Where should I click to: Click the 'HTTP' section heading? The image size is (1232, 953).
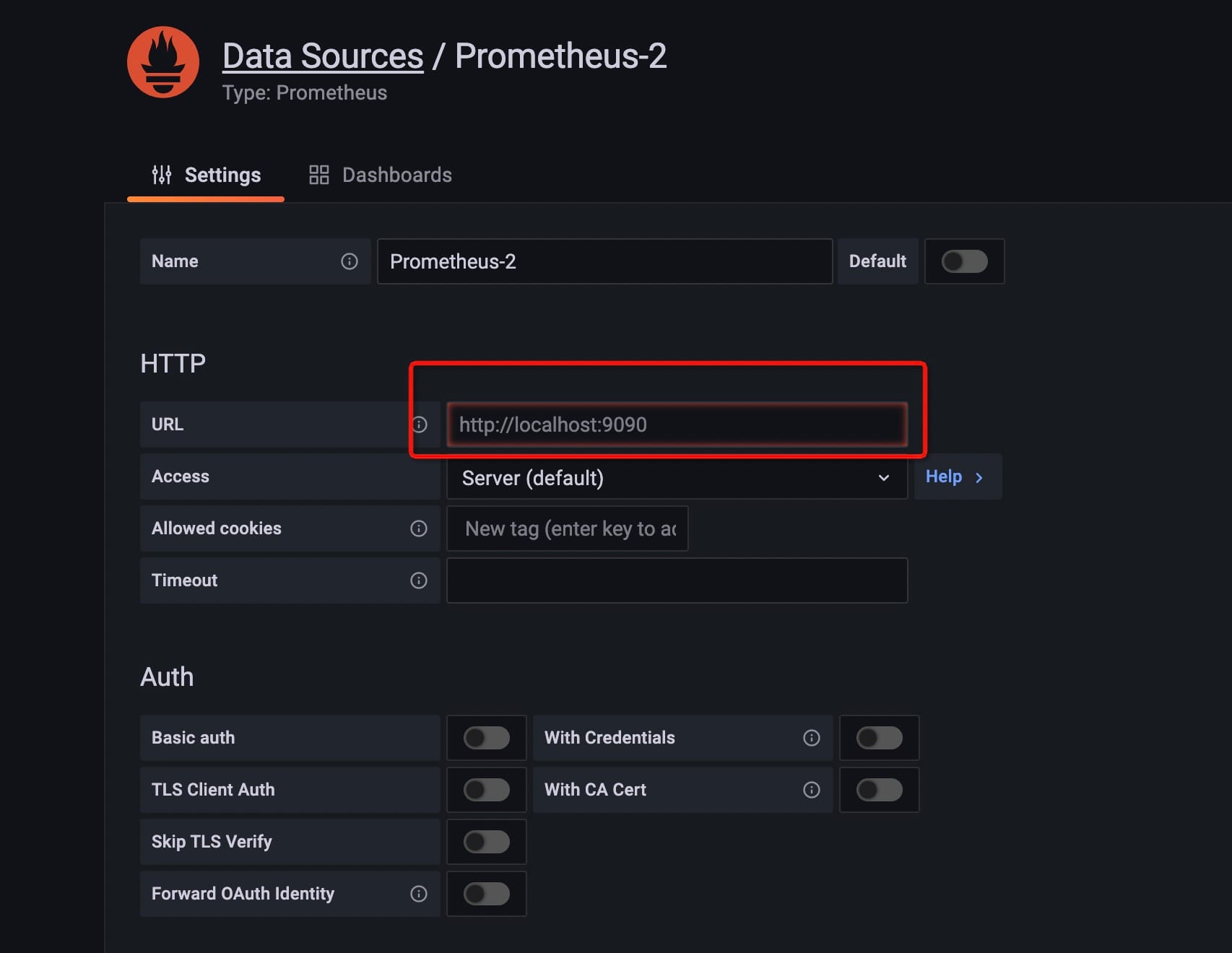coord(173,363)
